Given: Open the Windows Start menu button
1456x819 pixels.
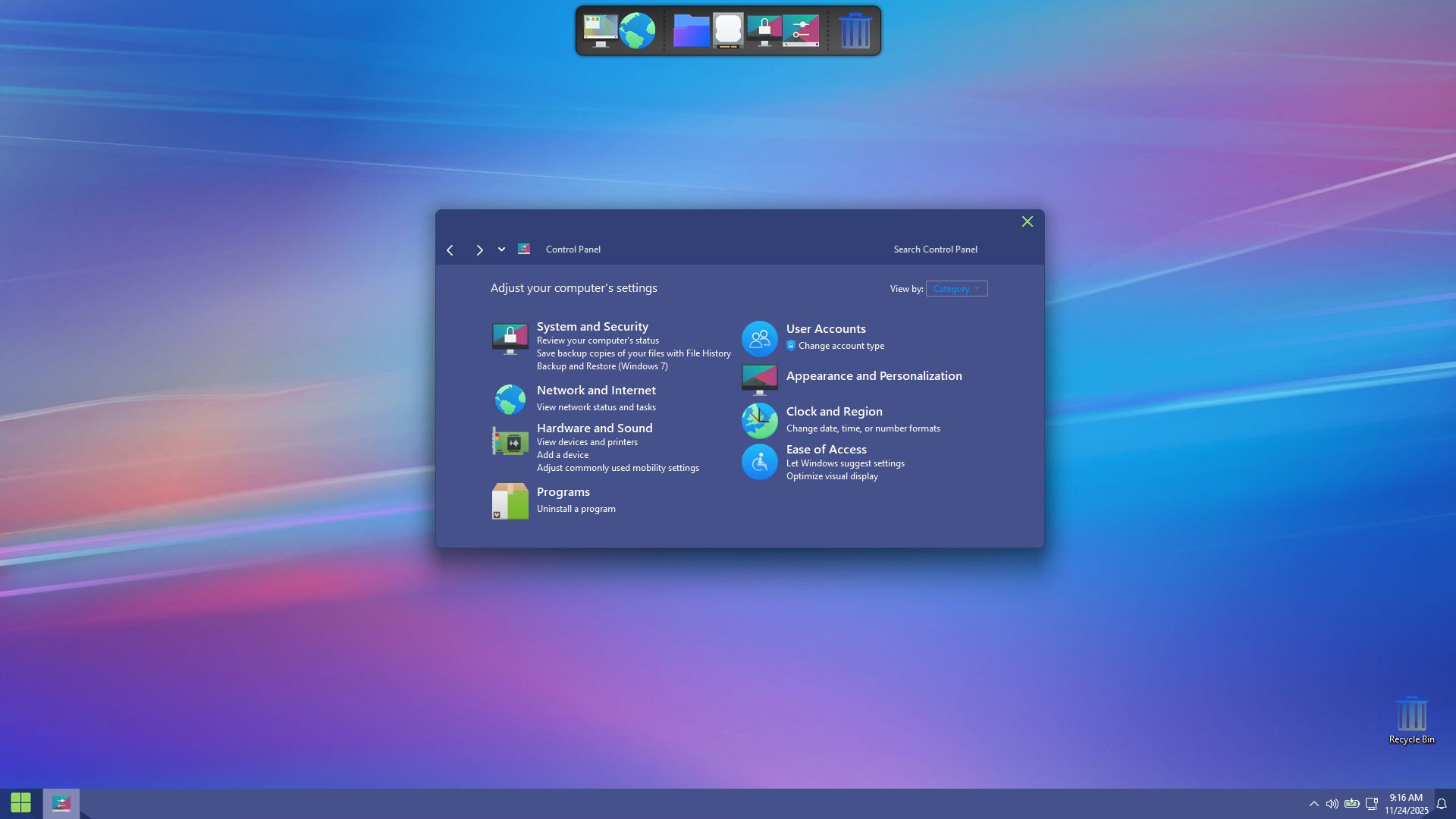Looking at the screenshot, I should coord(20,802).
